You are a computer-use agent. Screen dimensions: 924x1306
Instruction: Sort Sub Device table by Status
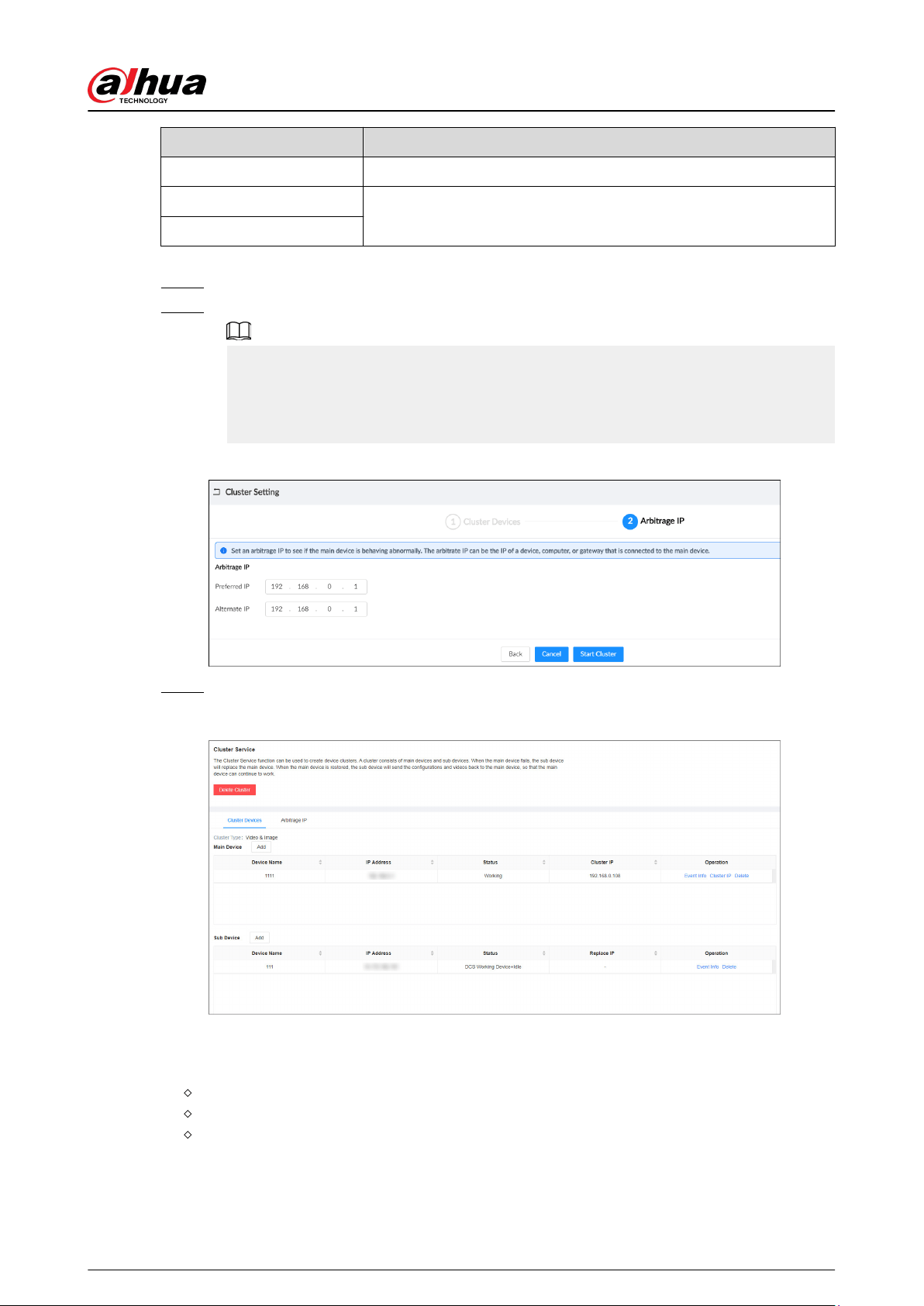point(544,953)
